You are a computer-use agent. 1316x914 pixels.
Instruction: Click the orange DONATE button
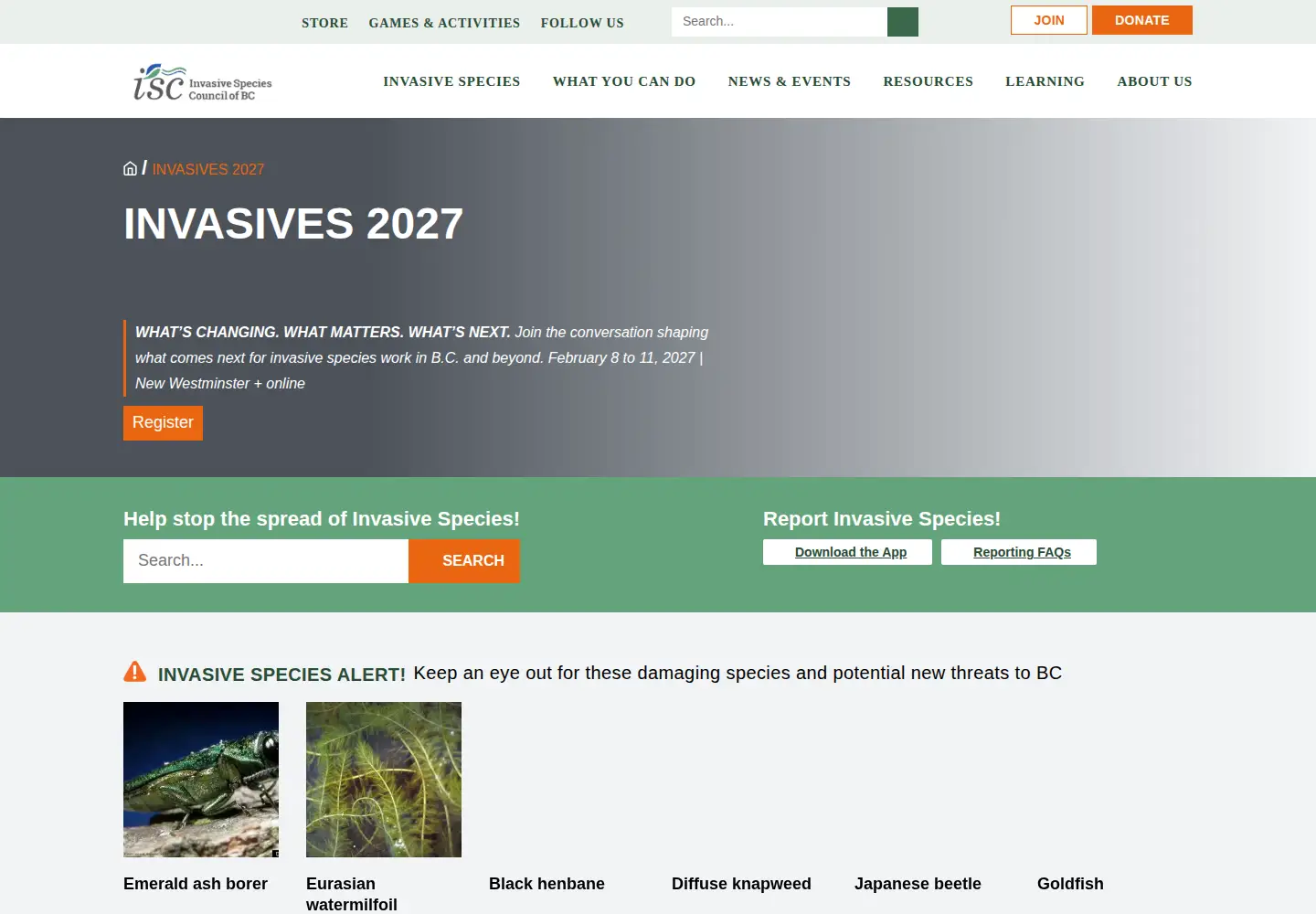tap(1142, 20)
